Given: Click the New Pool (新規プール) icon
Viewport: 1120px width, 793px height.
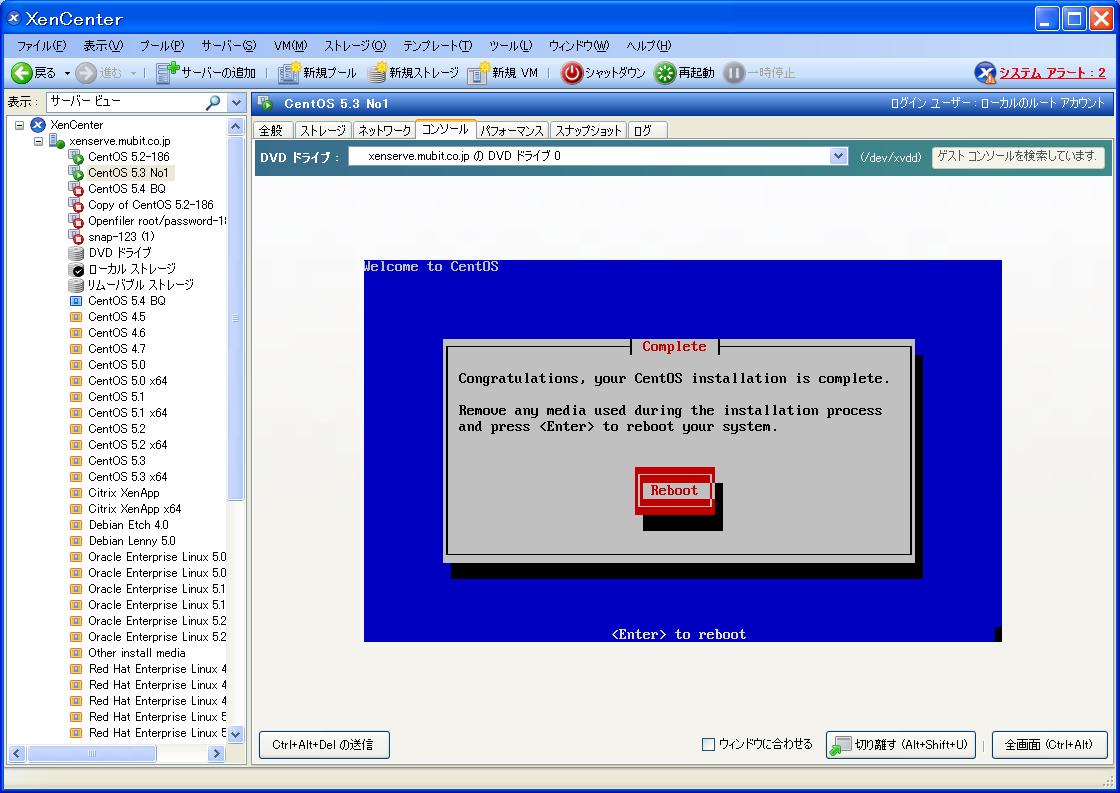Looking at the screenshot, I should coord(289,72).
